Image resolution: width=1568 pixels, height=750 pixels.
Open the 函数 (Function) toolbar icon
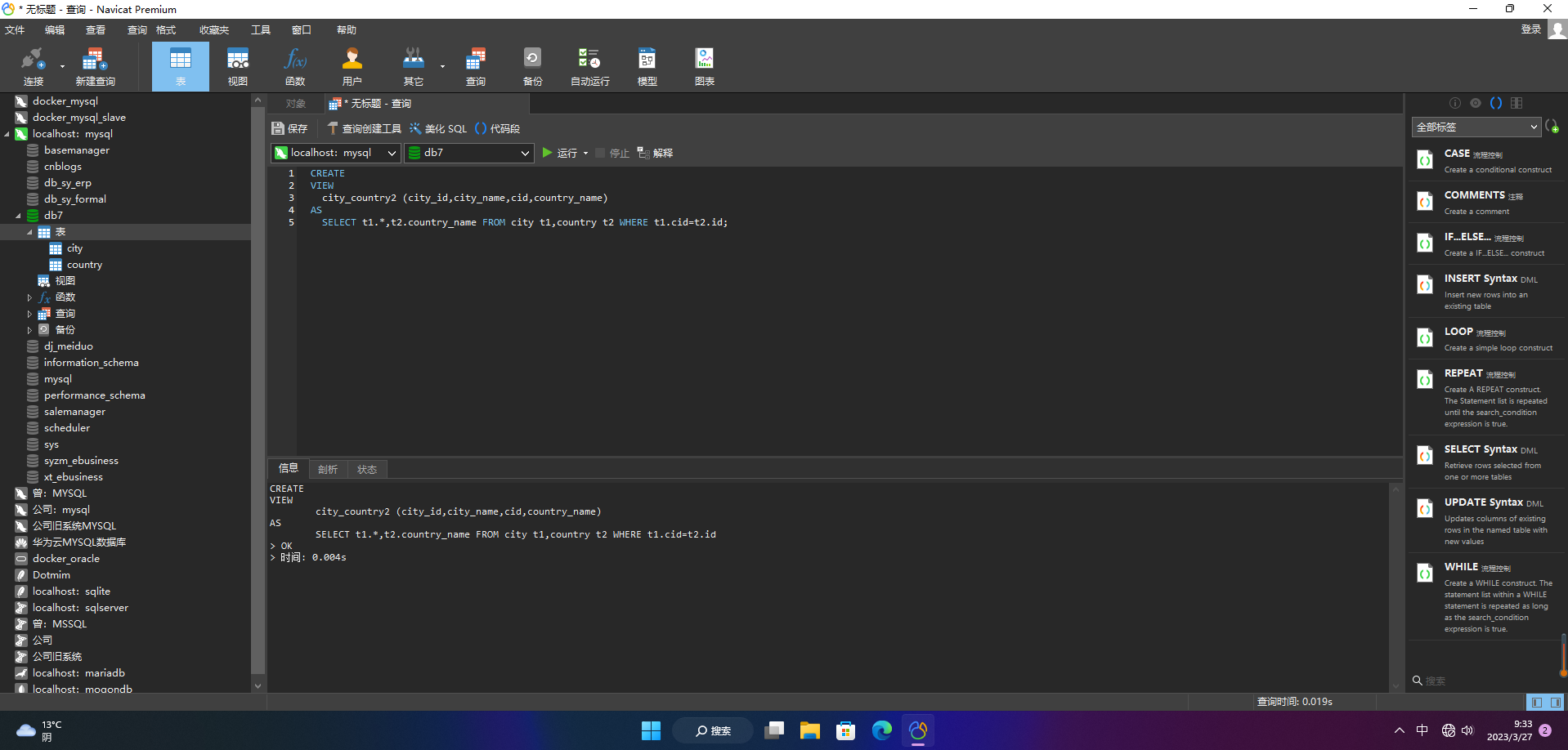[x=295, y=66]
